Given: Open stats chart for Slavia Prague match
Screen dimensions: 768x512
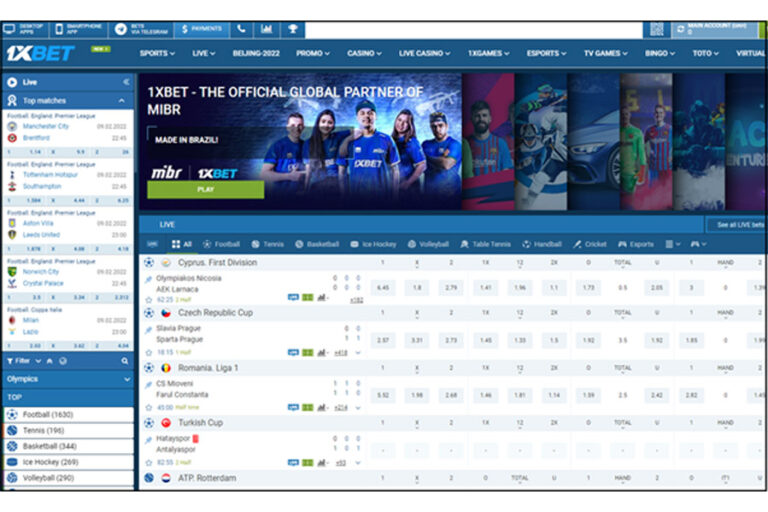Looking at the screenshot, I should (321, 352).
